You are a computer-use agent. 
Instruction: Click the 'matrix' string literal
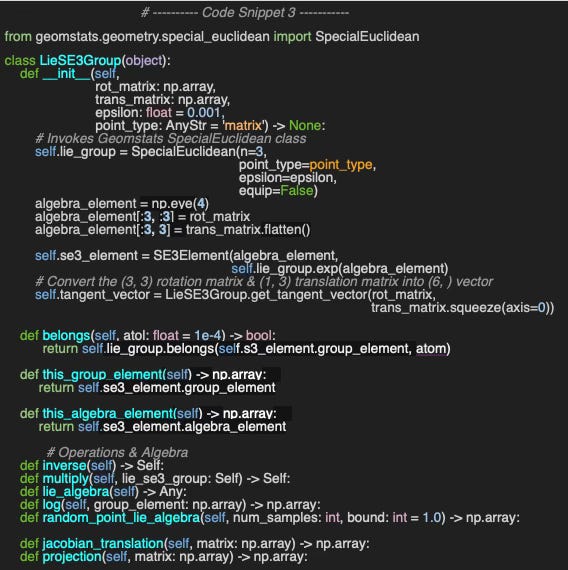coord(243,126)
